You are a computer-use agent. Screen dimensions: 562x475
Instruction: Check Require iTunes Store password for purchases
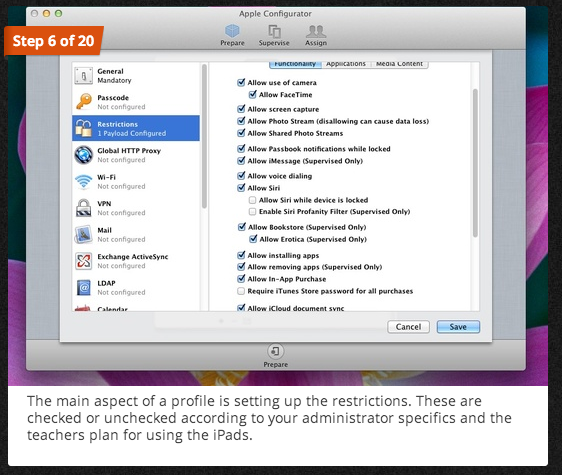click(241, 291)
